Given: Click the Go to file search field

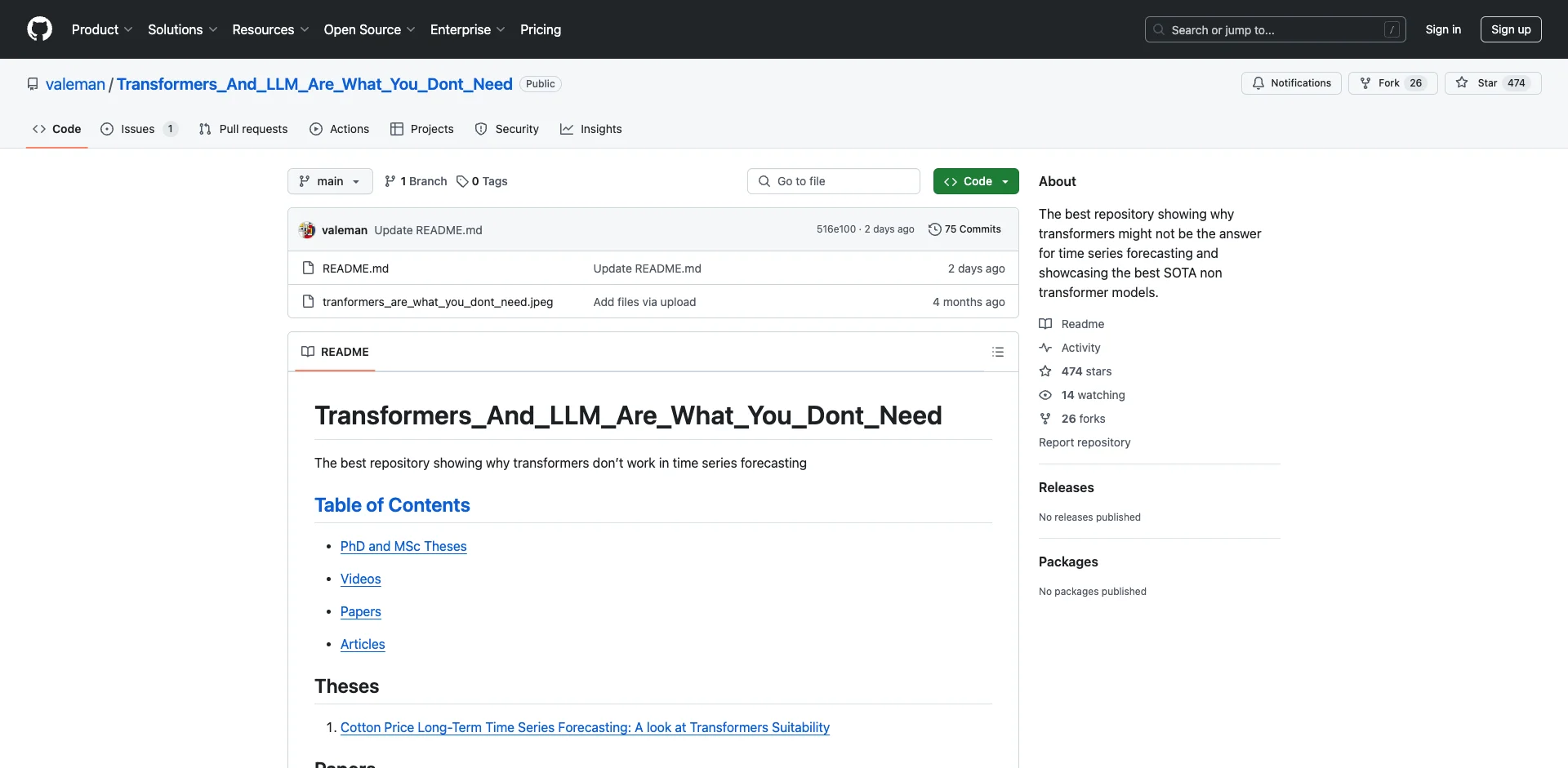Looking at the screenshot, I should pyautogui.click(x=834, y=181).
